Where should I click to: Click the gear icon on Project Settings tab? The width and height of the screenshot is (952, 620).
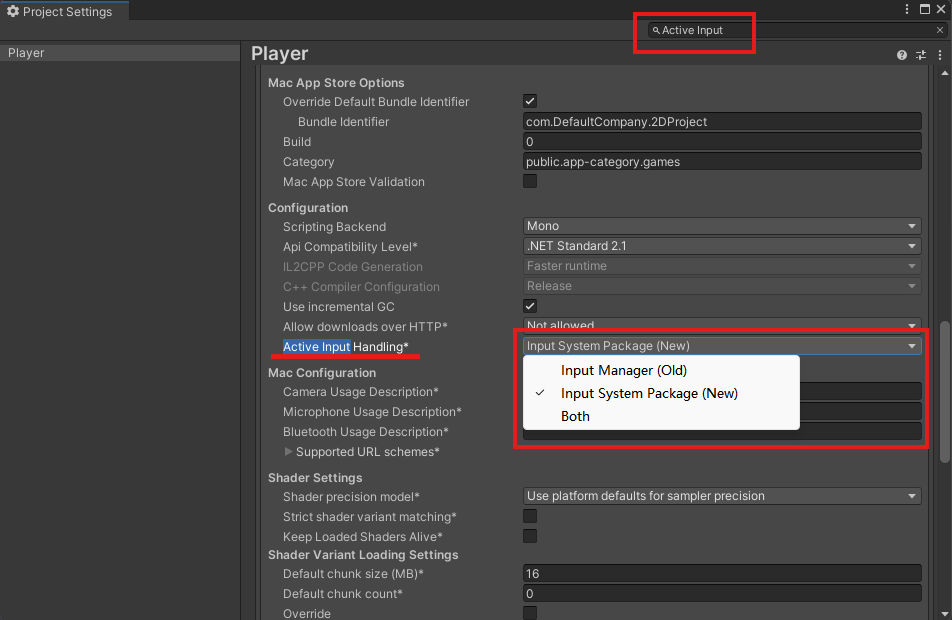tap(13, 11)
